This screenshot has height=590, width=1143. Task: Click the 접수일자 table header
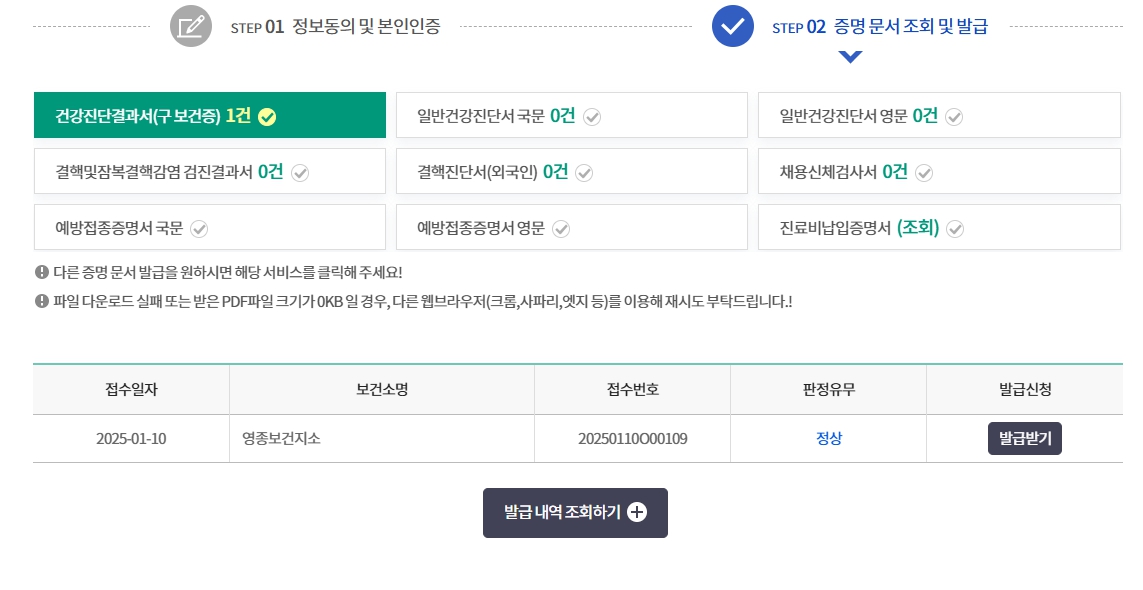click(x=131, y=389)
